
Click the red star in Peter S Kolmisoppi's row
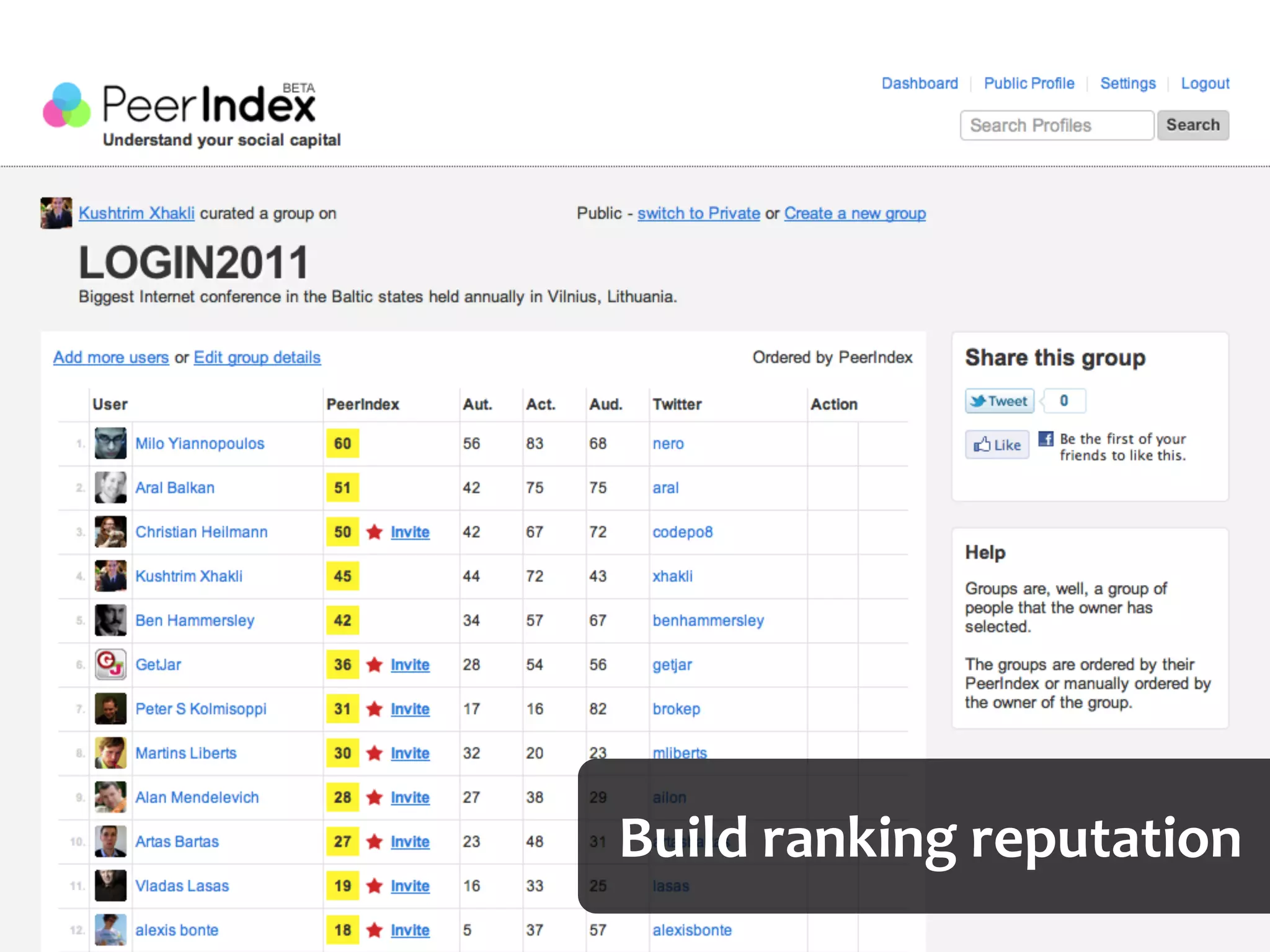(x=375, y=708)
